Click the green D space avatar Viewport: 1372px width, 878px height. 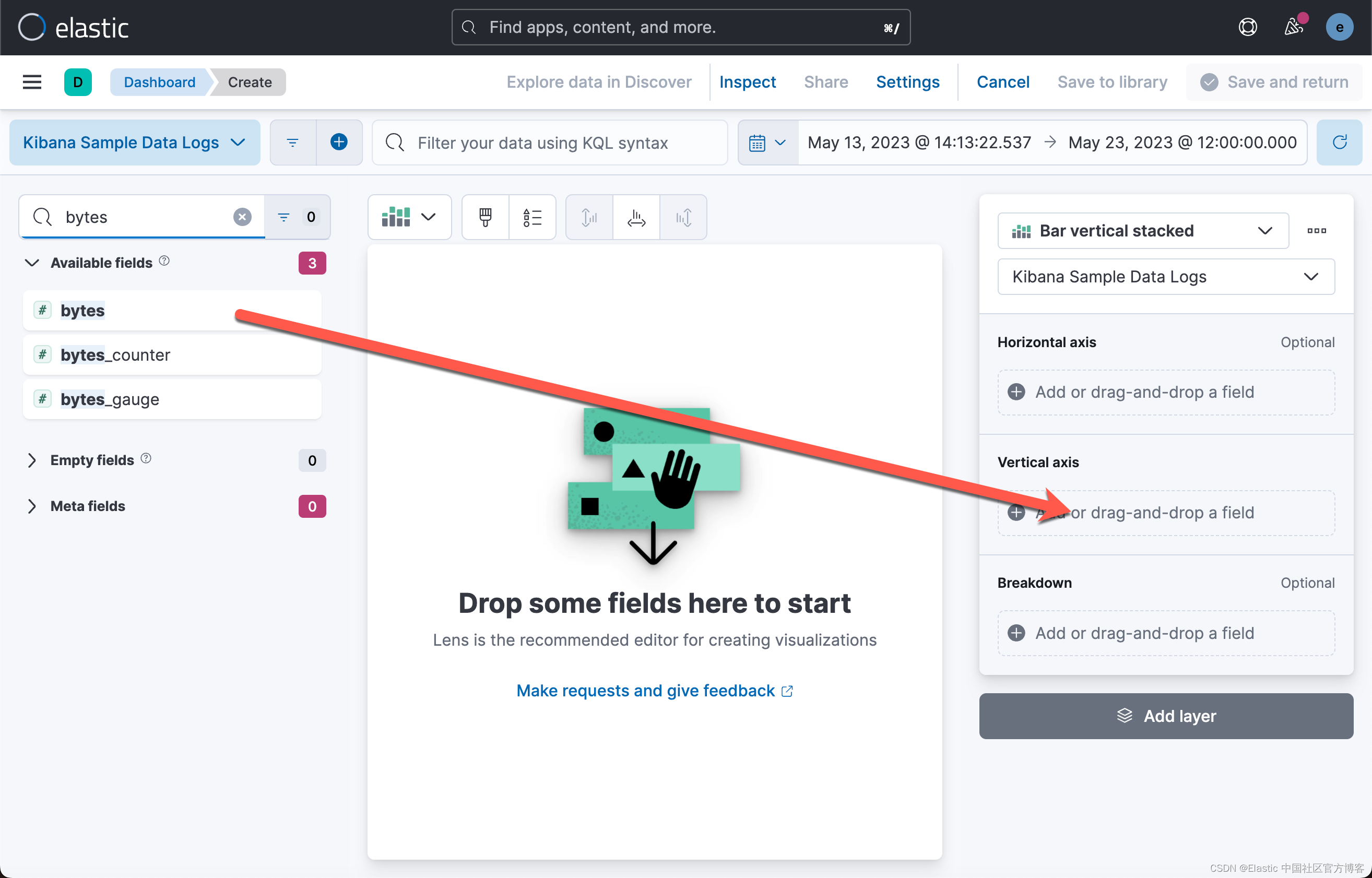click(x=78, y=82)
